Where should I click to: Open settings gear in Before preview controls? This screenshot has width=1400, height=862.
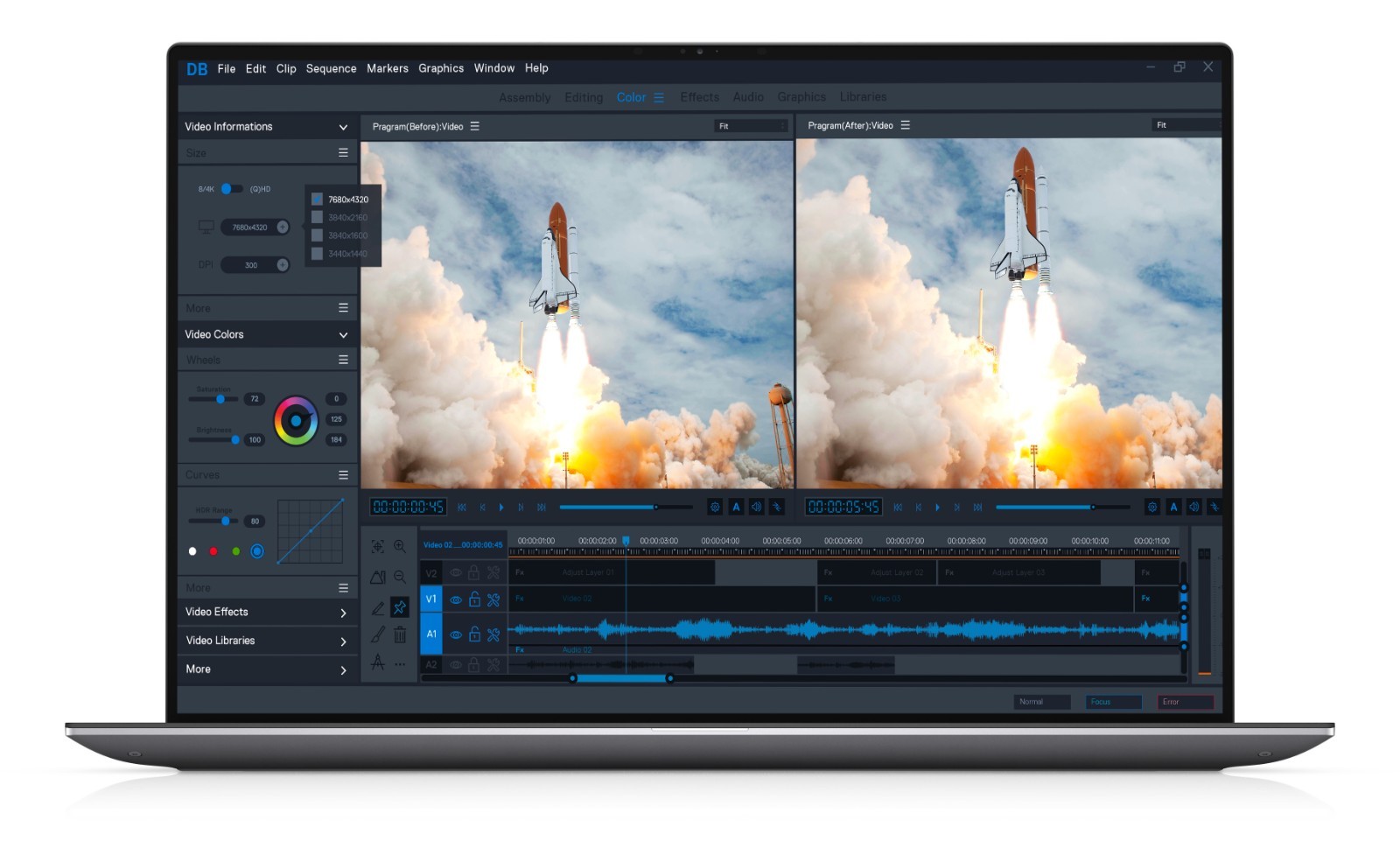coord(715,507)
